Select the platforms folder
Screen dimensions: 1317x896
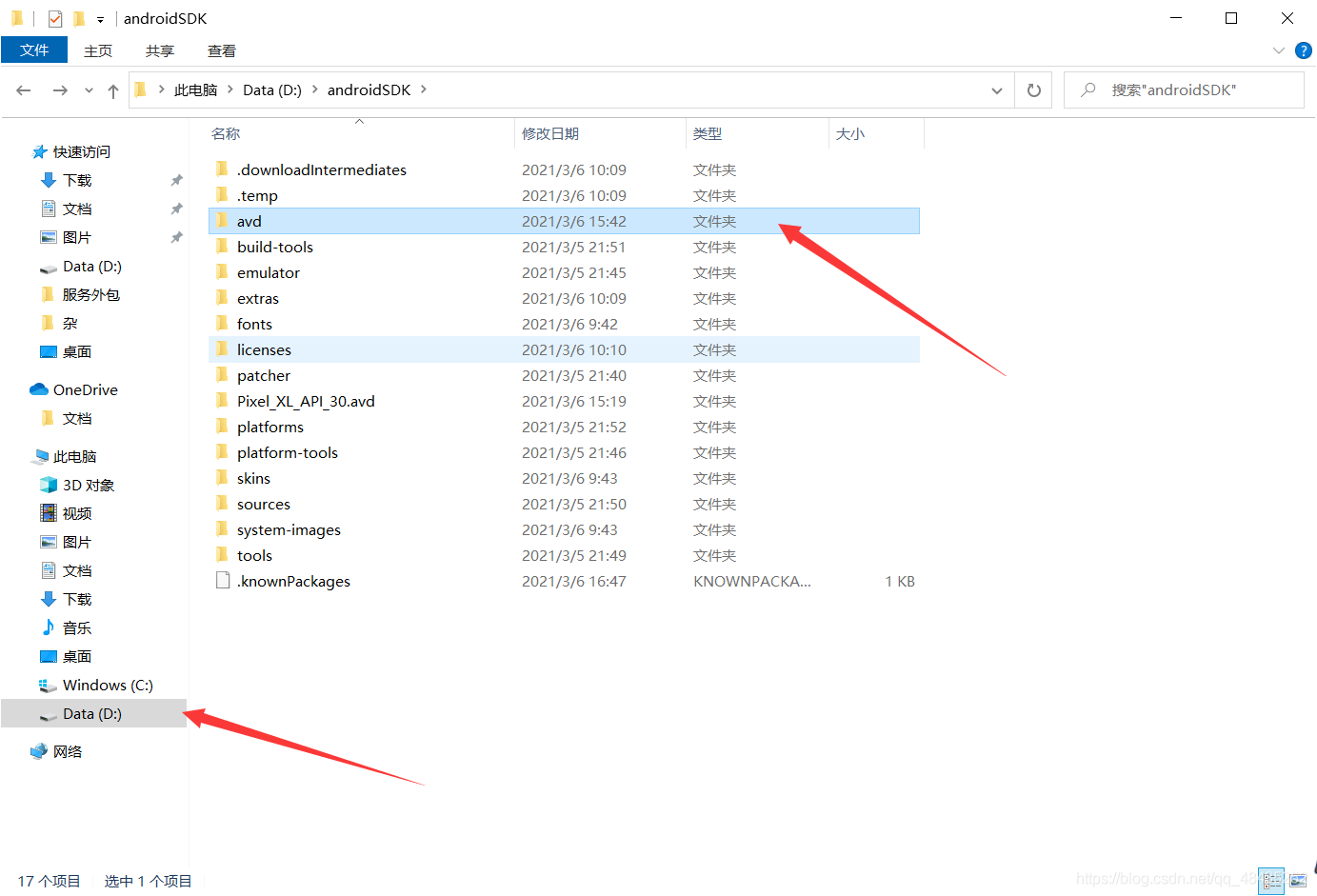point(564,427)
